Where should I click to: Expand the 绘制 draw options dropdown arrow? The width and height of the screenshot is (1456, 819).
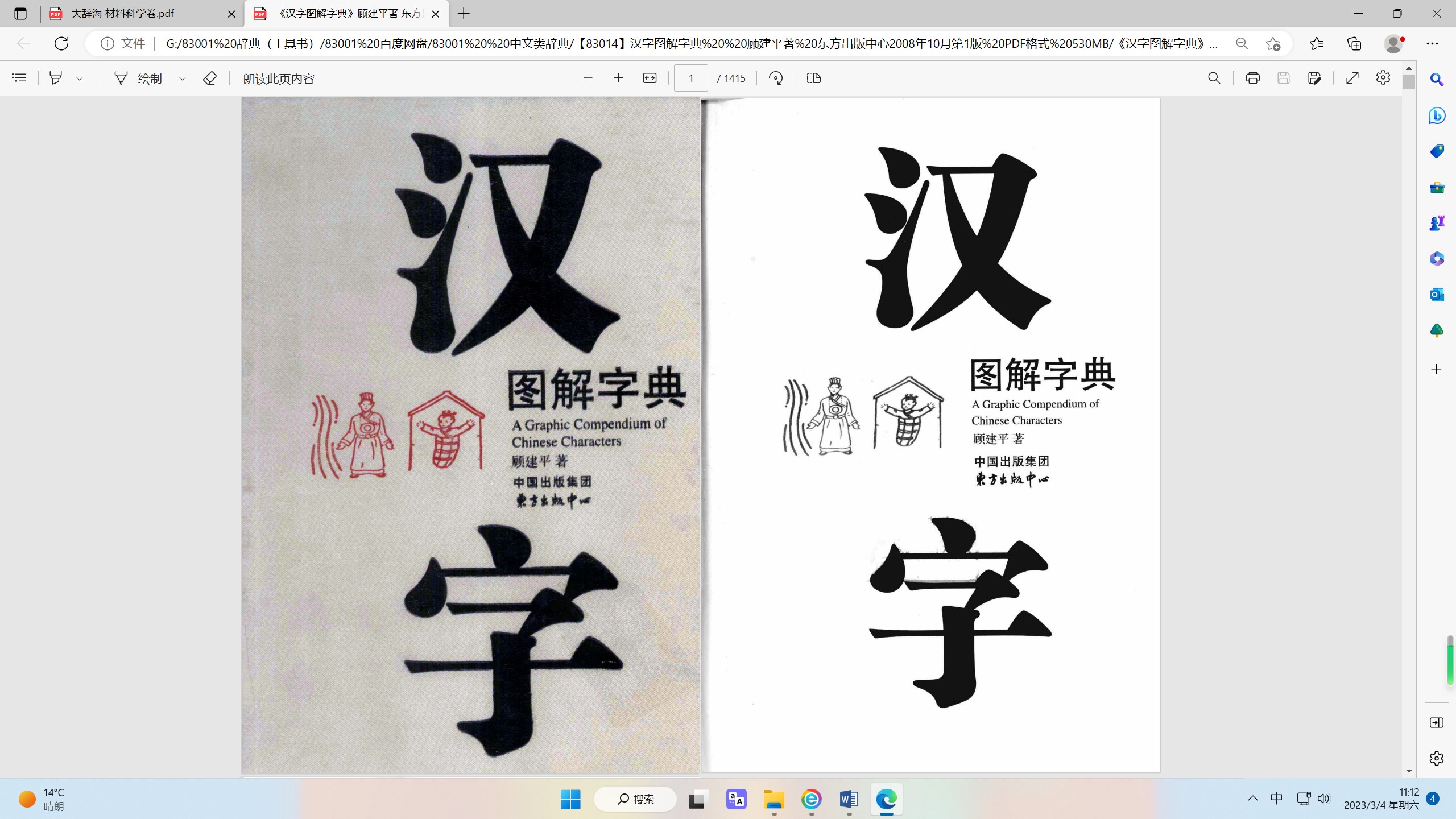183,78
